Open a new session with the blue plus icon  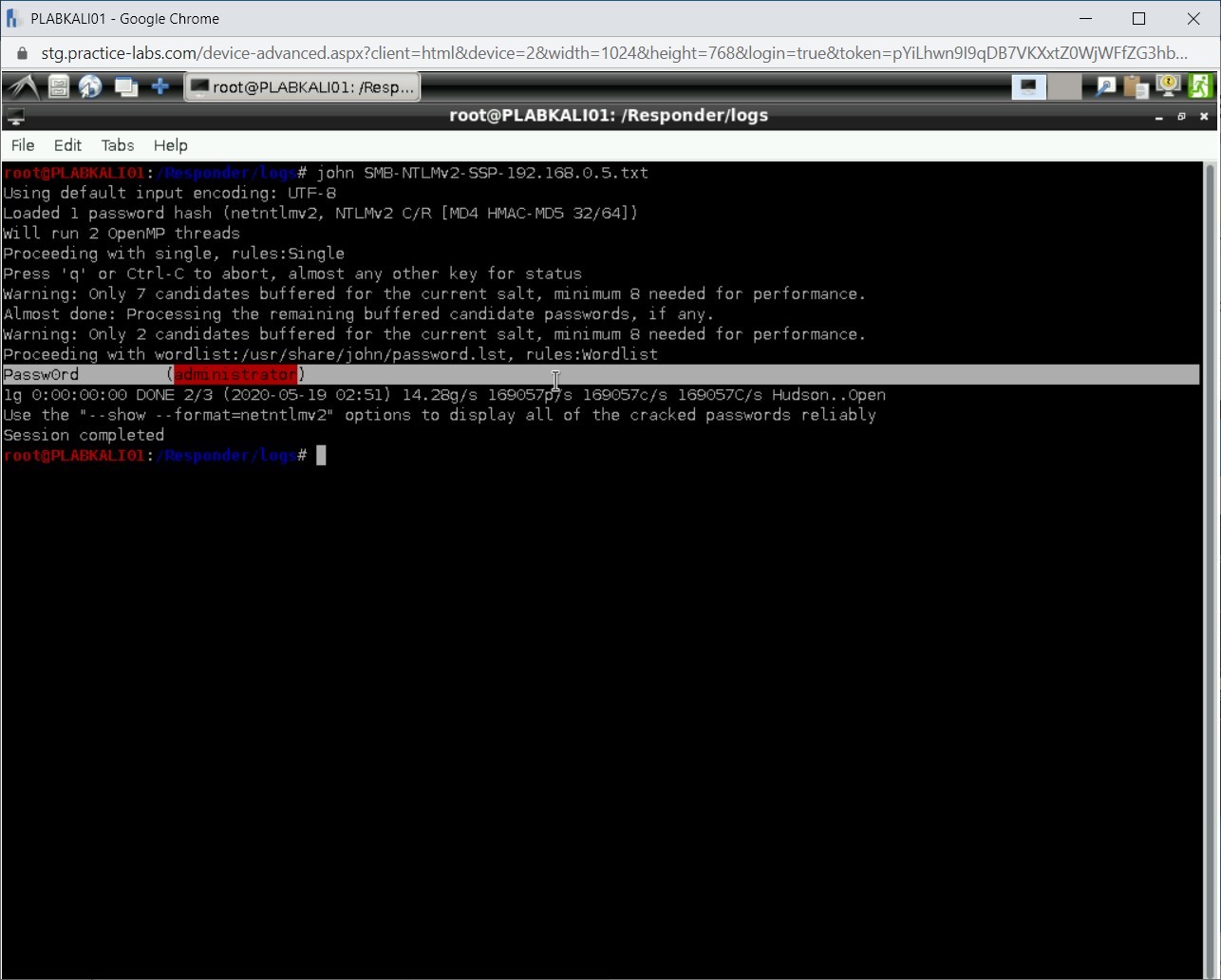160,86
